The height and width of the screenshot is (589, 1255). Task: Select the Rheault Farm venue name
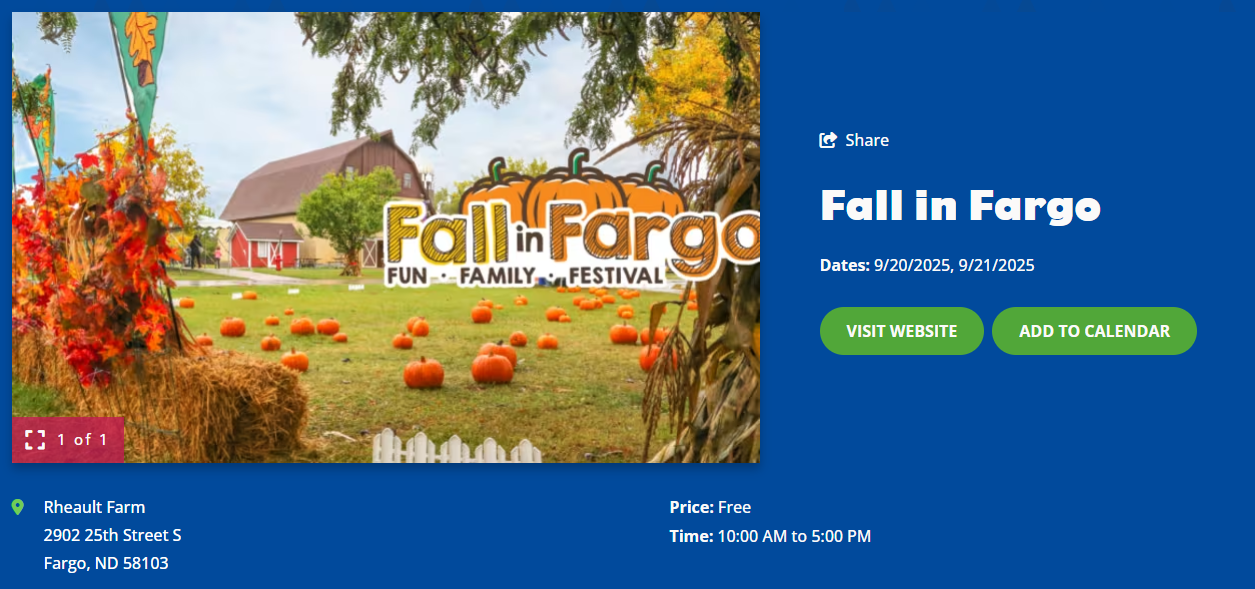[94, 507]
